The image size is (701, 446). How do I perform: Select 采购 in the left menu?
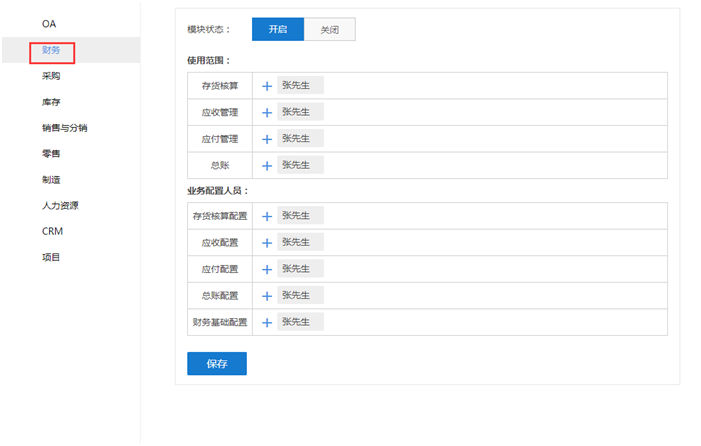pyautogui.click(x=51, y=76)
